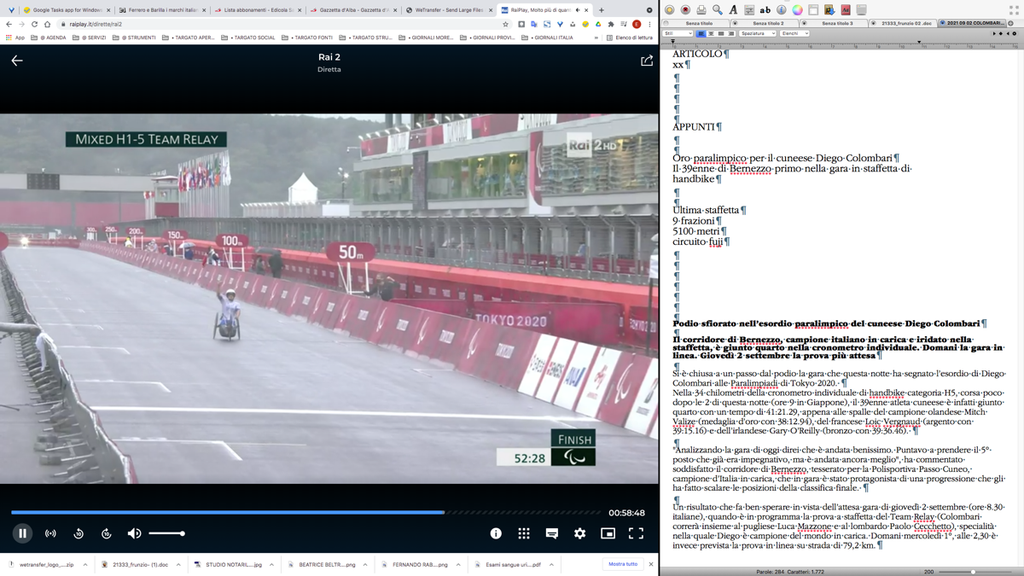1024x576 pixels.
Task: Click the share icon for Rai 2
Action: [x=646, y=60]
